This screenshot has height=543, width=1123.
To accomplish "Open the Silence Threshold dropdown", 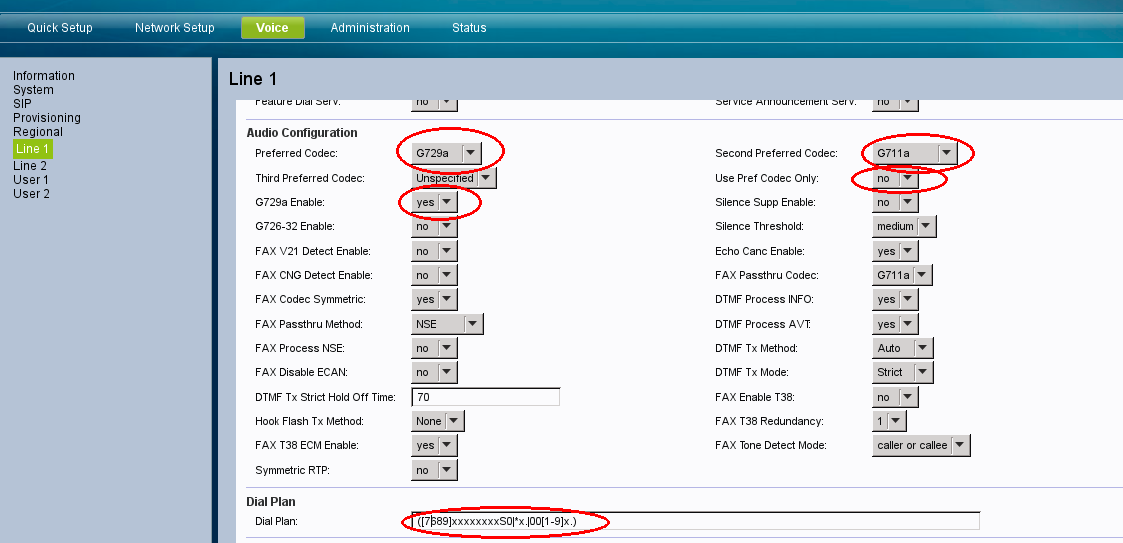I will (x=904, y=227).
